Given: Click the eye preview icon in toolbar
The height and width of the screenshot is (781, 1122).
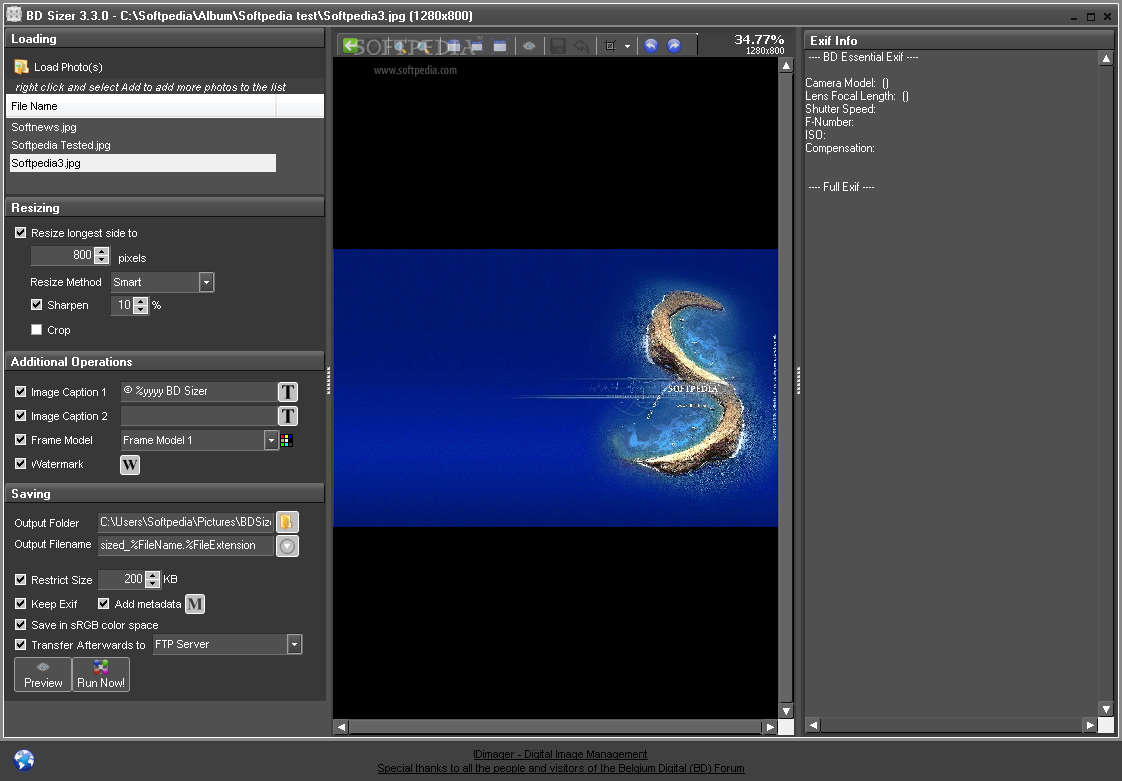Looking at the screenshot, I should coord(529,46).
